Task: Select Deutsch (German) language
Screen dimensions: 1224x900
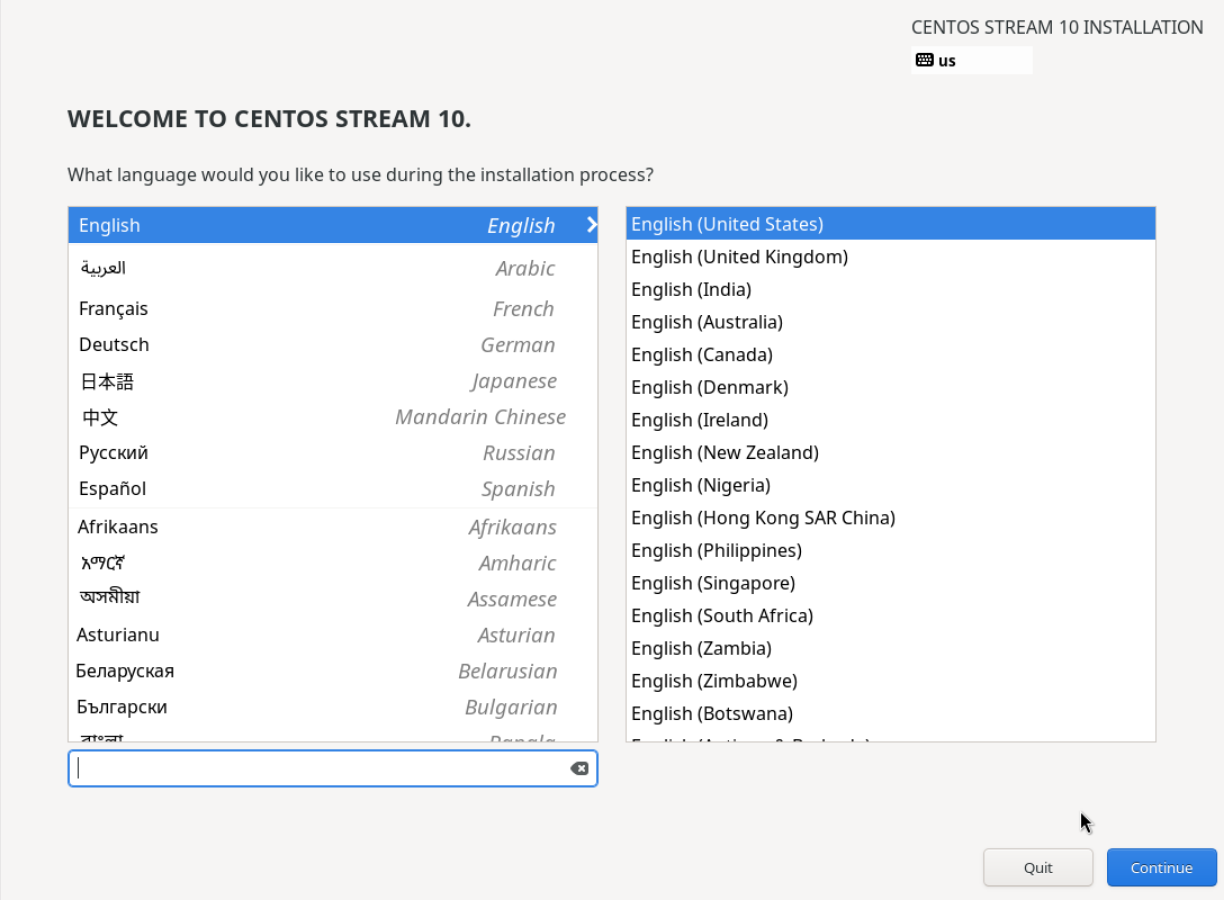Action: click(x=333, y=345)
